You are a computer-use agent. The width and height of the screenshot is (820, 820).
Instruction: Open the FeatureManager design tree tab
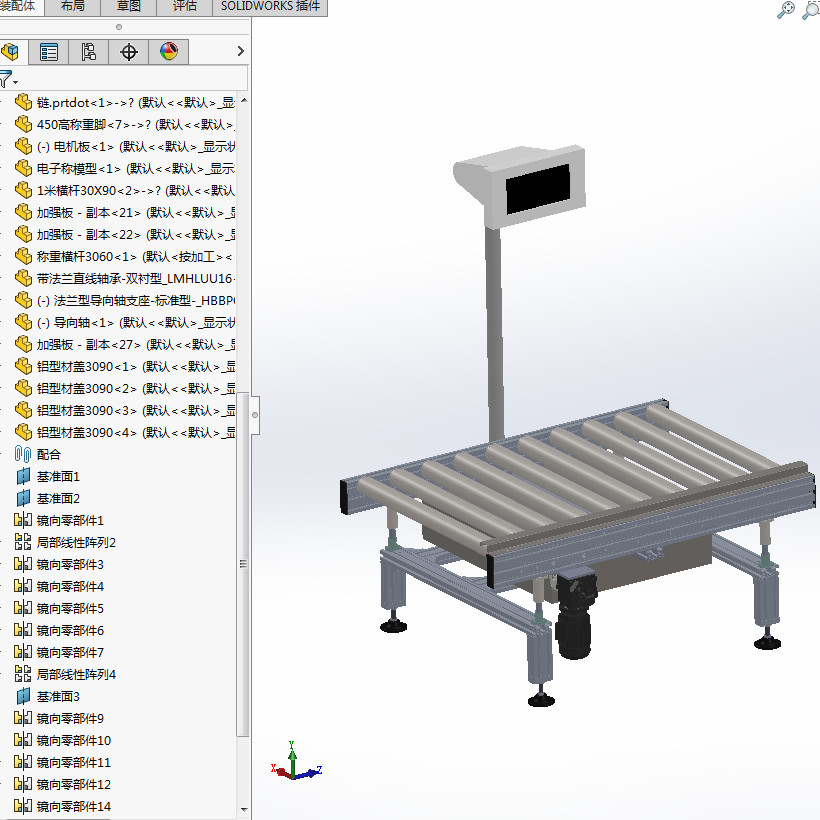(10, 52)
